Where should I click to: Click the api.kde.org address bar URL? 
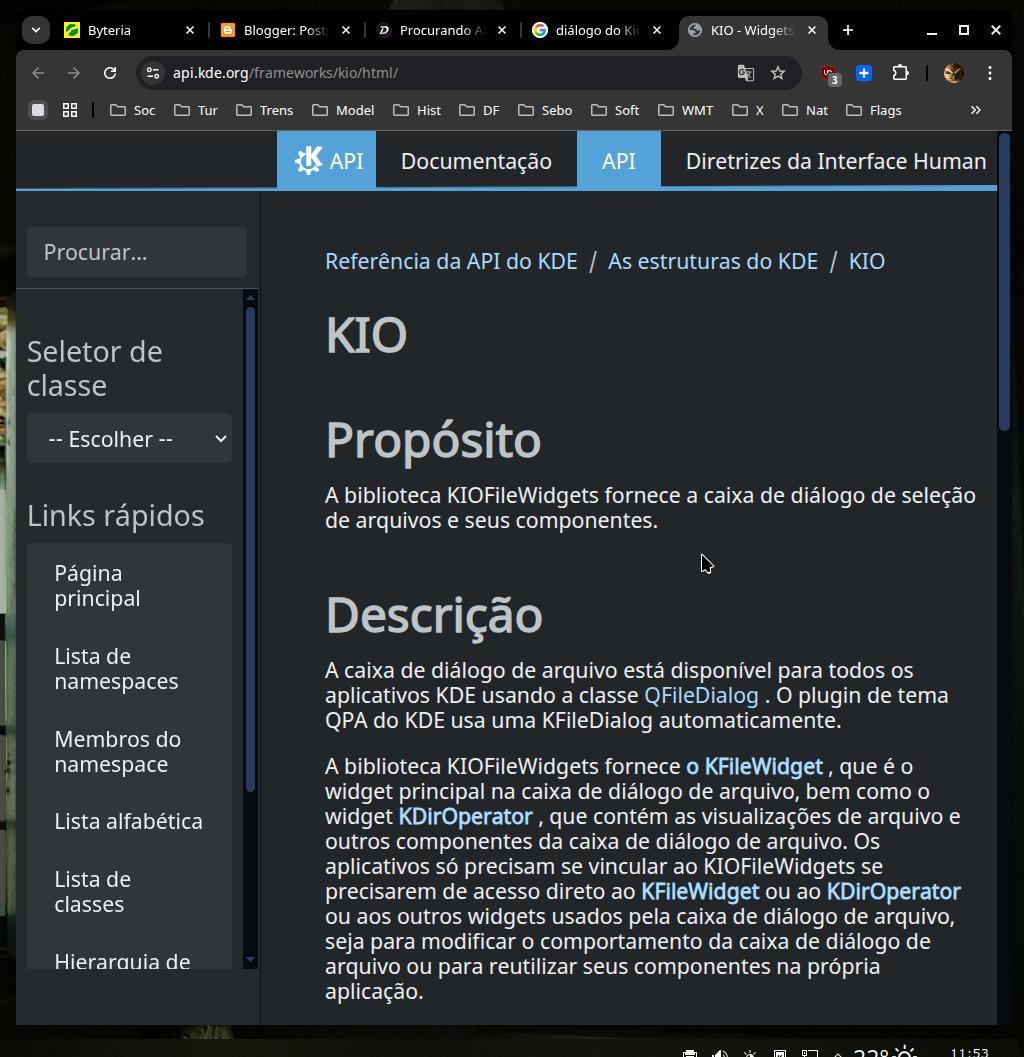[x=285, y=73]
